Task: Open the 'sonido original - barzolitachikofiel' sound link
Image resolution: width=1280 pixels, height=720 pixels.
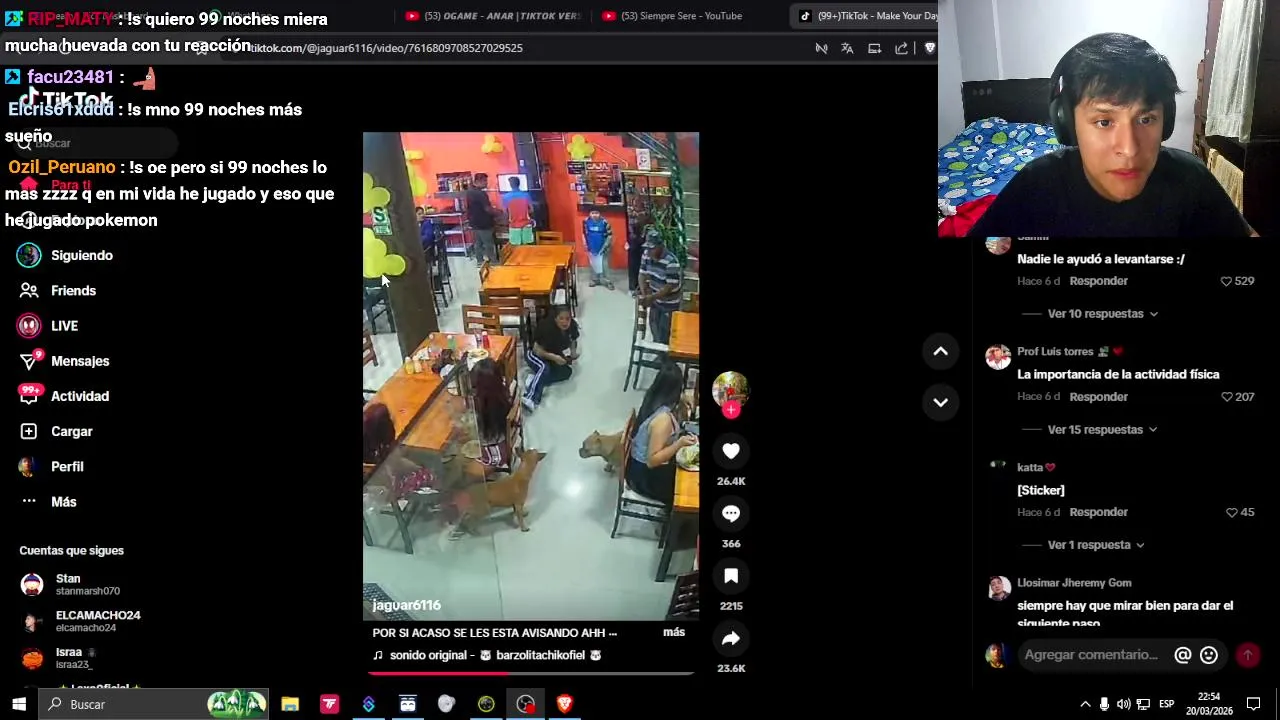Action: (487, 655)
